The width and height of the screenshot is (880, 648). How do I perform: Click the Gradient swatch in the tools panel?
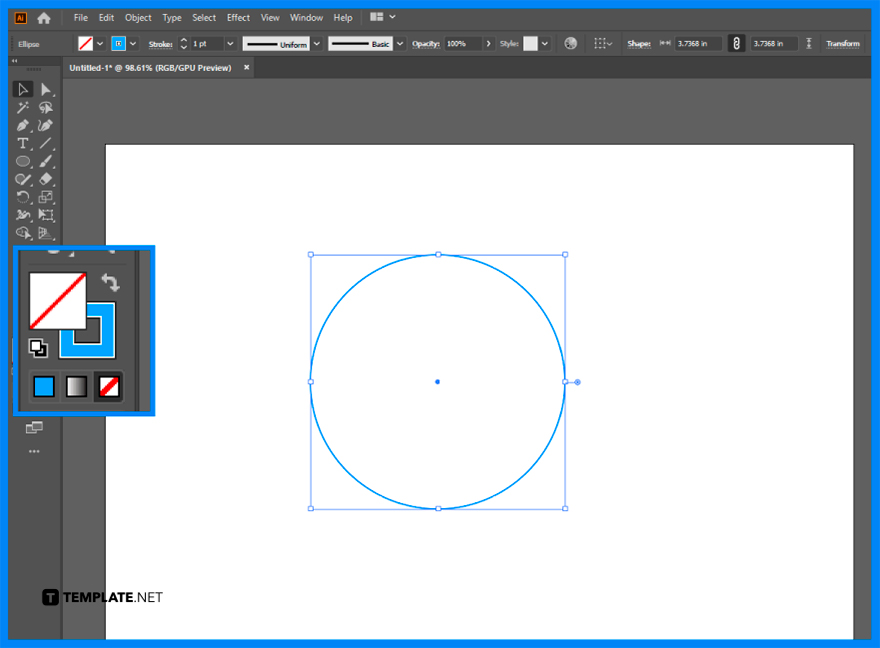tap(76, 386)
